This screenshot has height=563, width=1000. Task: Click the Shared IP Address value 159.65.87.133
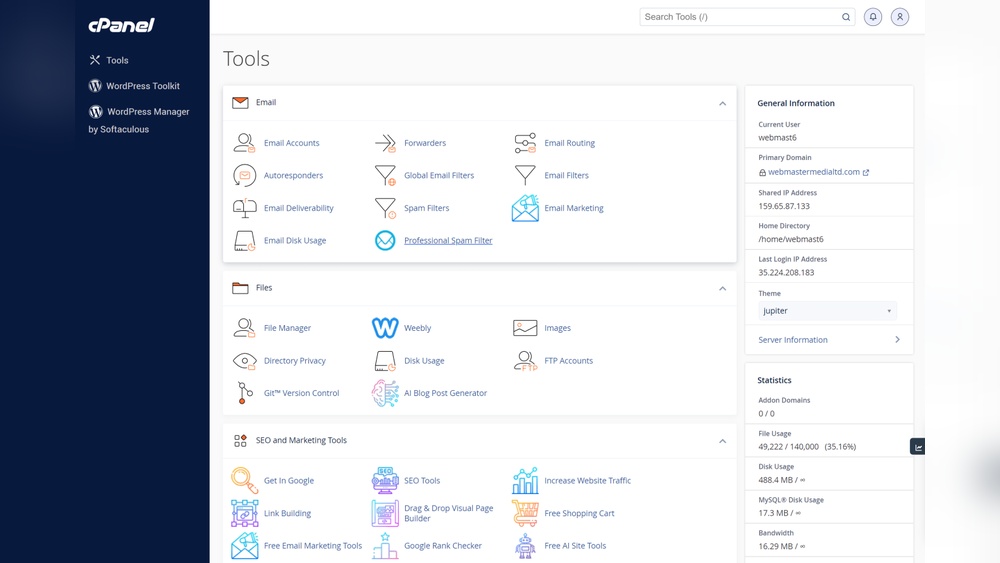point(784,206)
